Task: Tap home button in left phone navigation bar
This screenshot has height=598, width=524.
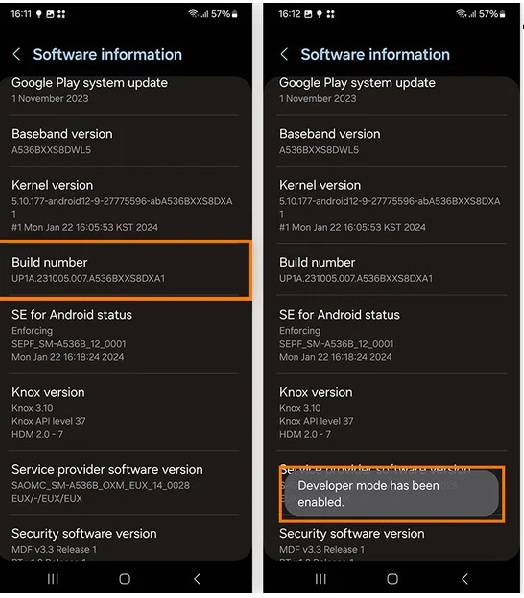Action: coord(124,579)
